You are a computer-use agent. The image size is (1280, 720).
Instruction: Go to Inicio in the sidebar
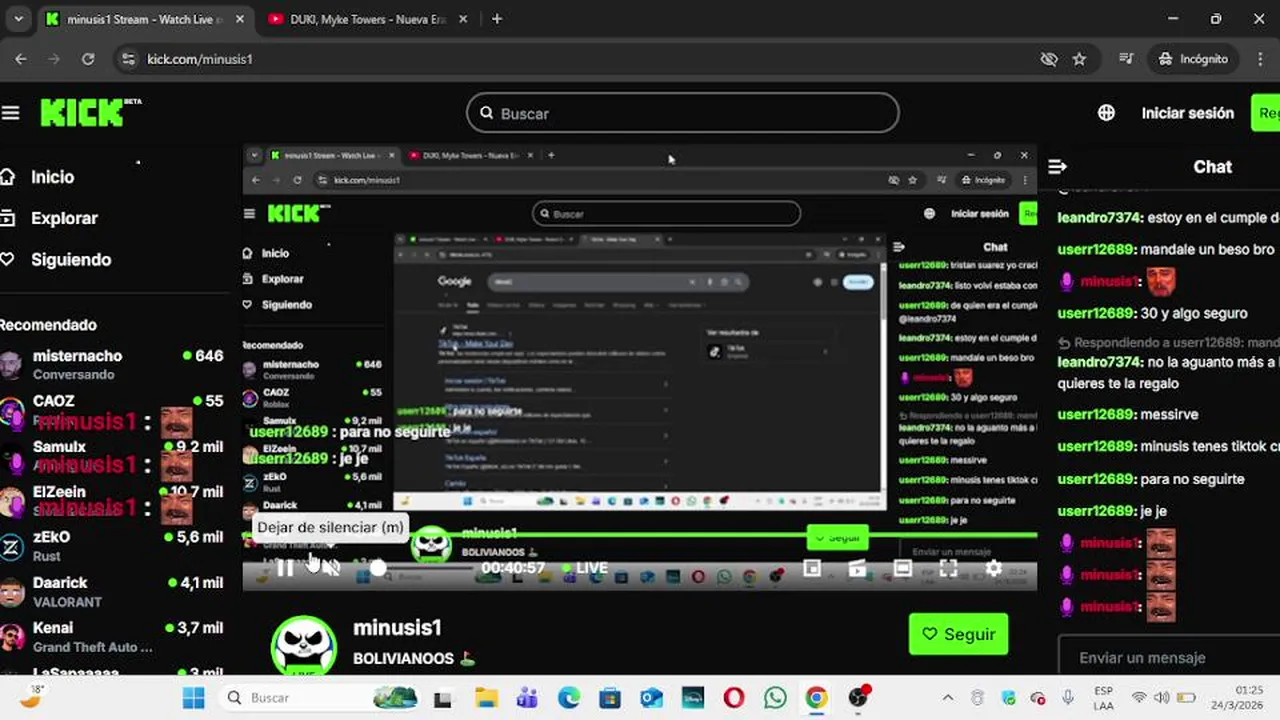[52, 177]
